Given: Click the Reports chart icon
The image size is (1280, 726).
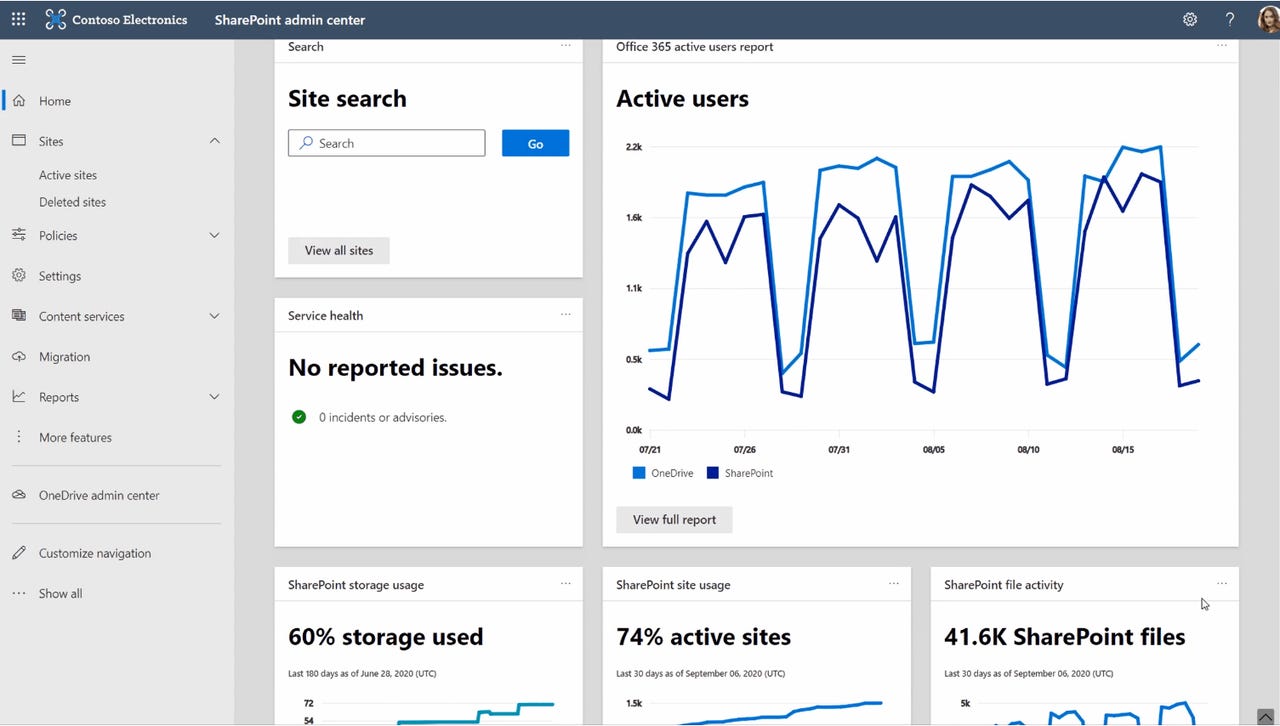Looking at the screenshot, I should pyautogui.click(x=18, y=396).
